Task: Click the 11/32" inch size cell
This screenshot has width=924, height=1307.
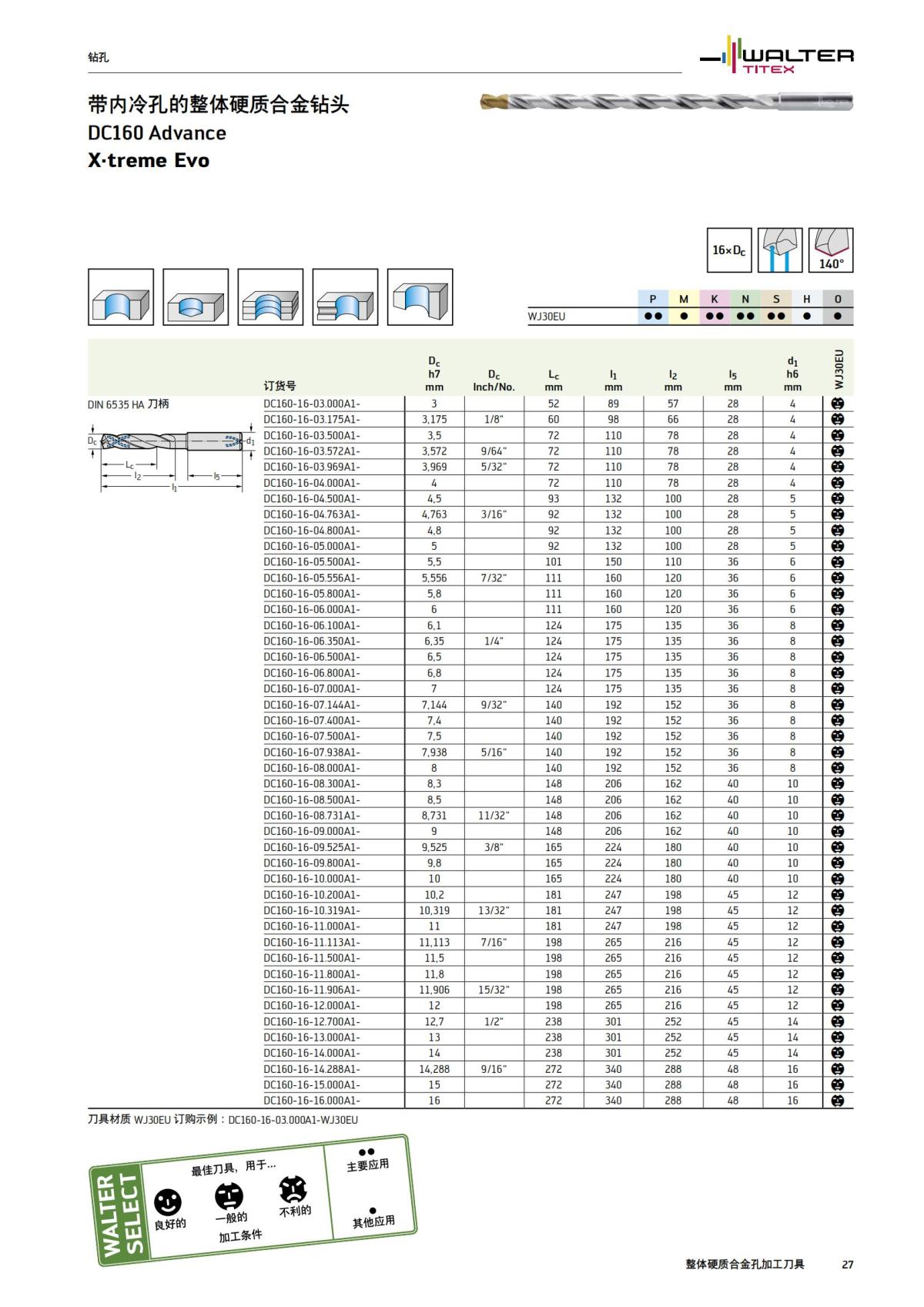Action: (x=494, y=816)
